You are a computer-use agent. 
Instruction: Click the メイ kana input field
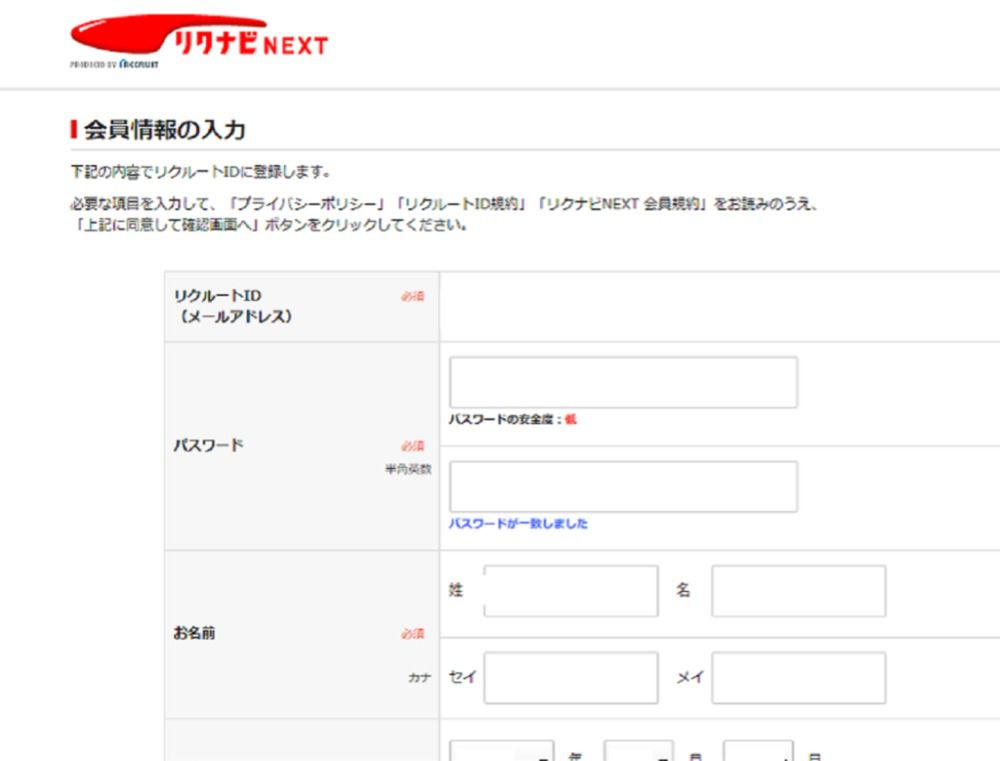click(798, 677)
